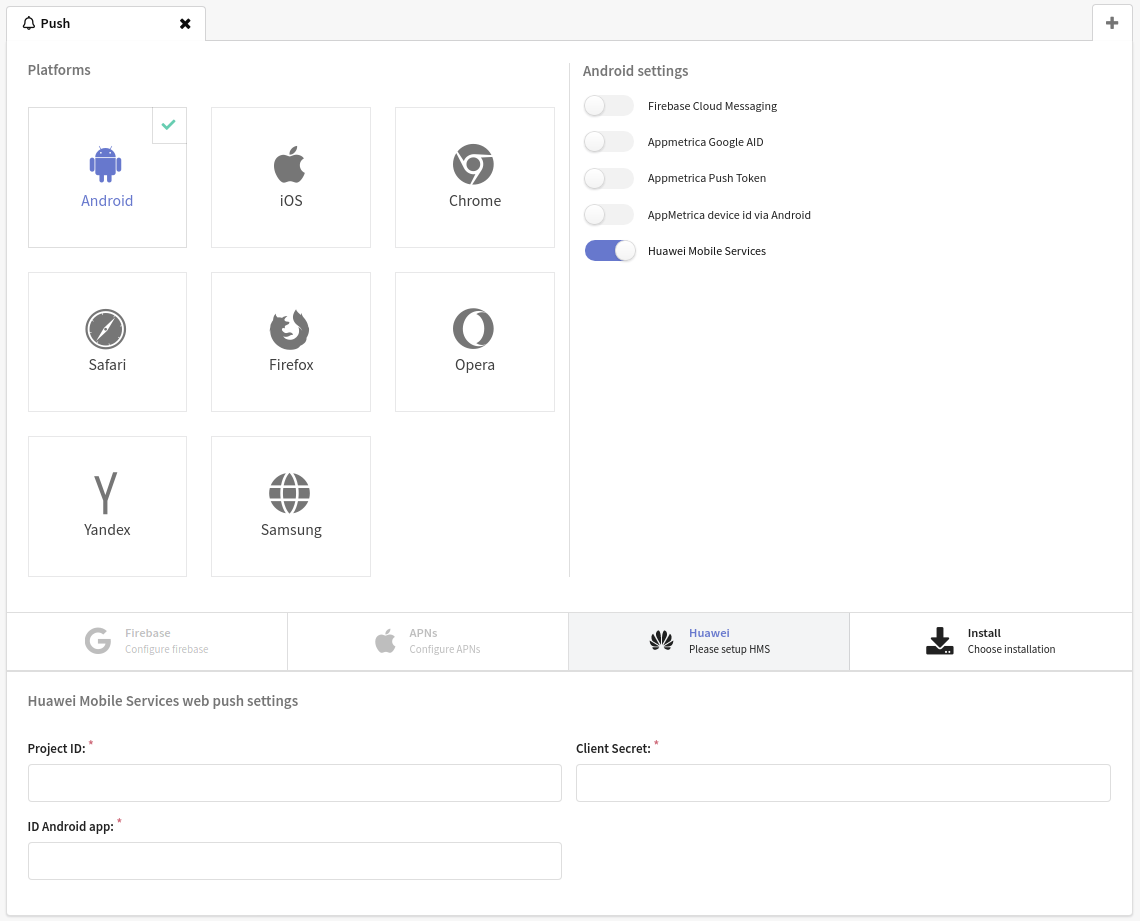
Task: Click the Yandex label text
Action: point(107,530)
